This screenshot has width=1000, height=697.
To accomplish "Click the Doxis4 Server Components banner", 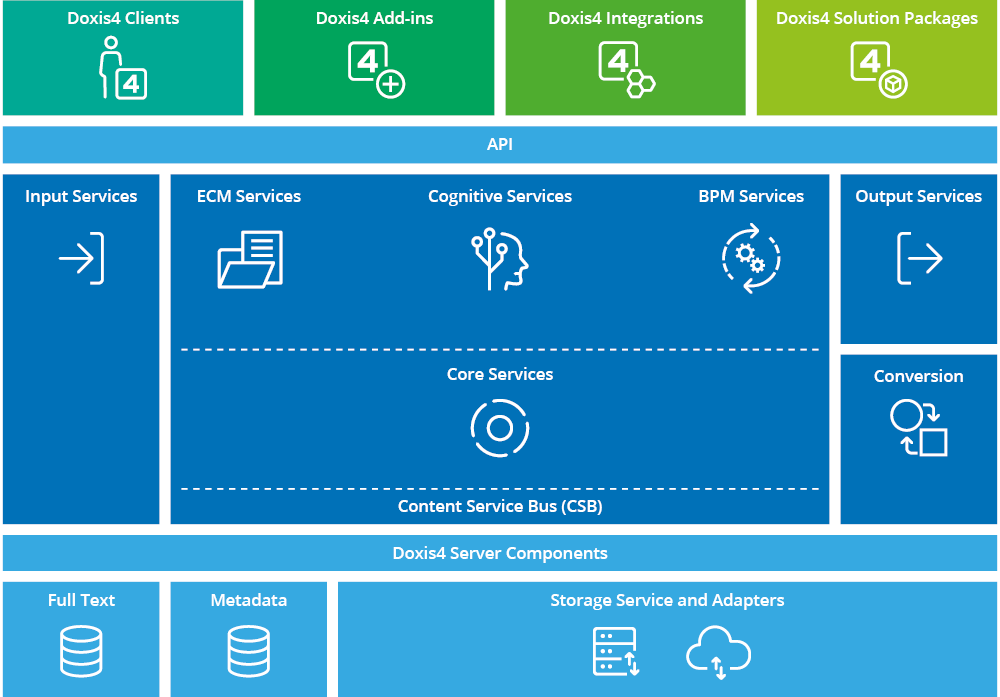I will coord(500,552).
